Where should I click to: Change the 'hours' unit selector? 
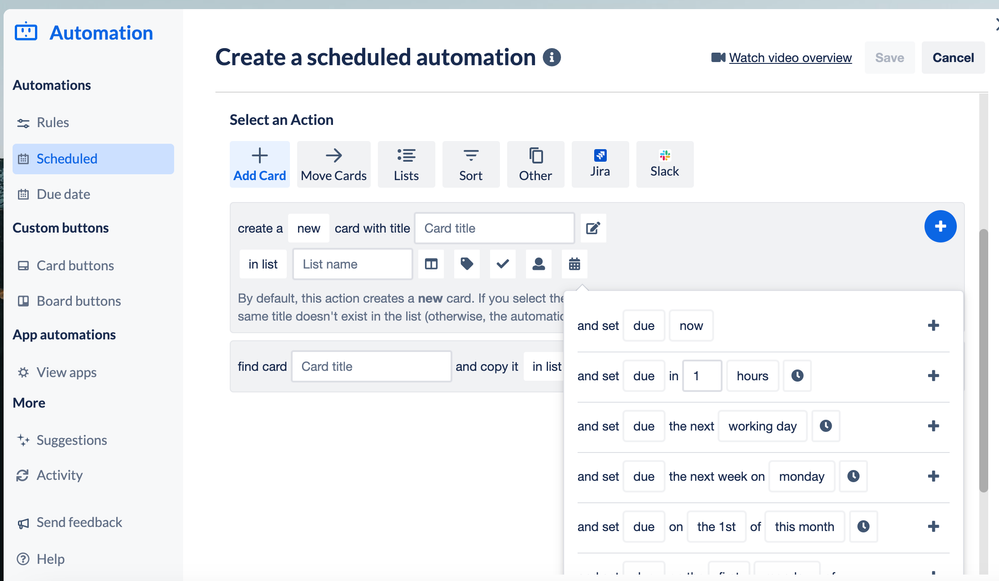[752, 376]
